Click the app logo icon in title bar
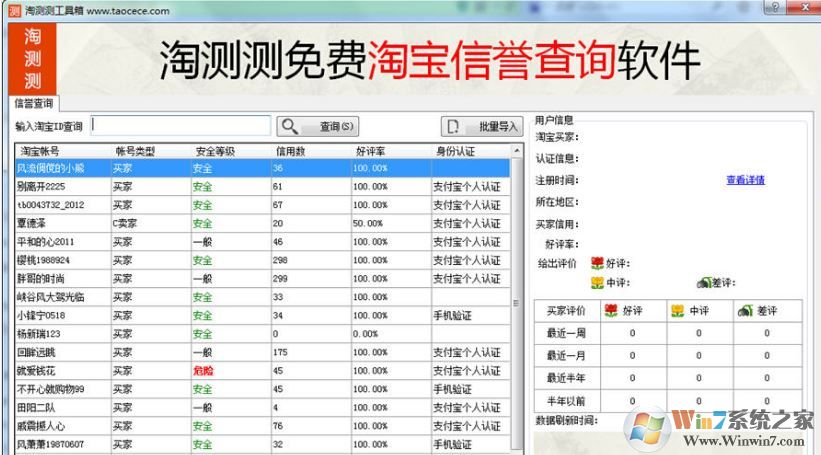 15,10
